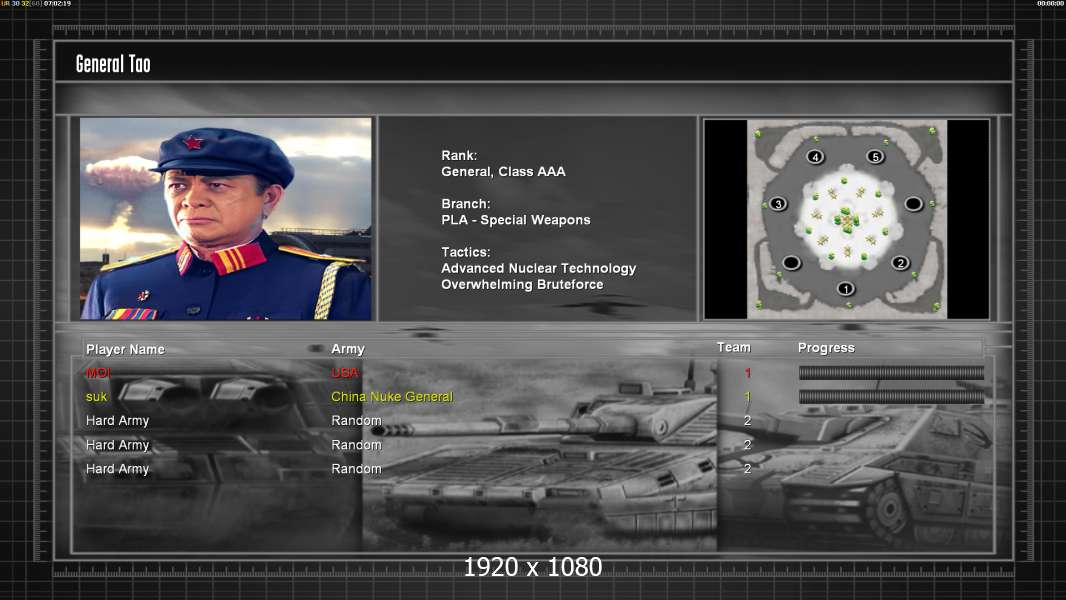Click the Team column header
The width and height of the screenshot is (1066, 600).
tap(734, 347)
